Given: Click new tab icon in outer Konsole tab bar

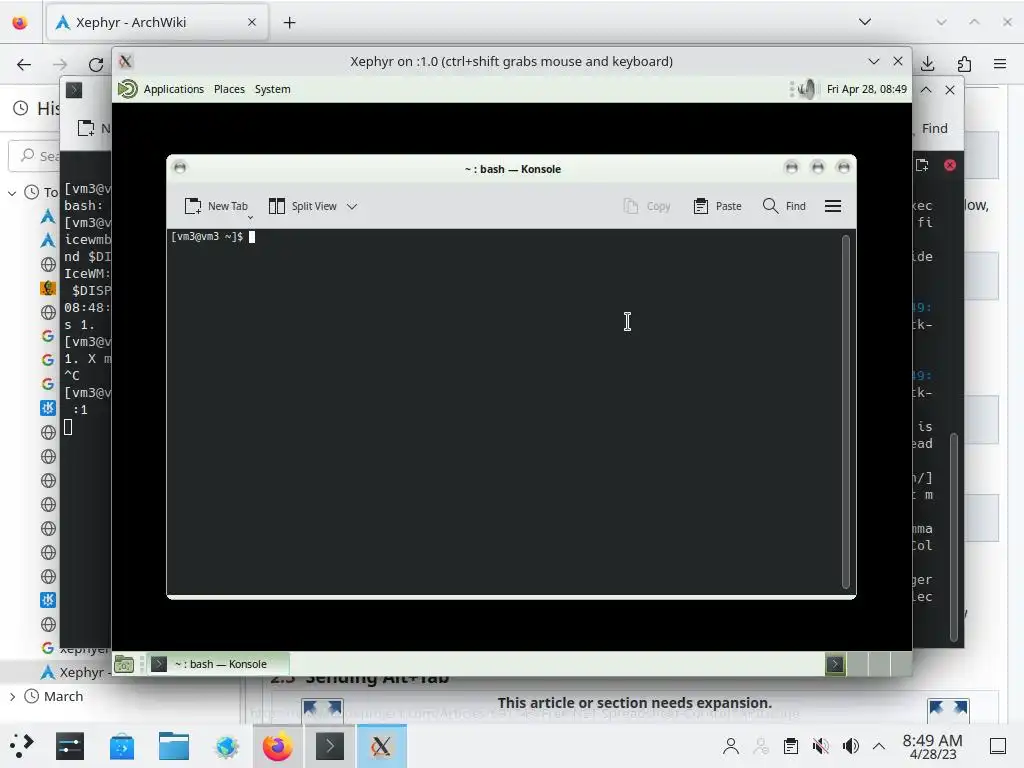Looking at the screenshot, I should coord(922,165).
